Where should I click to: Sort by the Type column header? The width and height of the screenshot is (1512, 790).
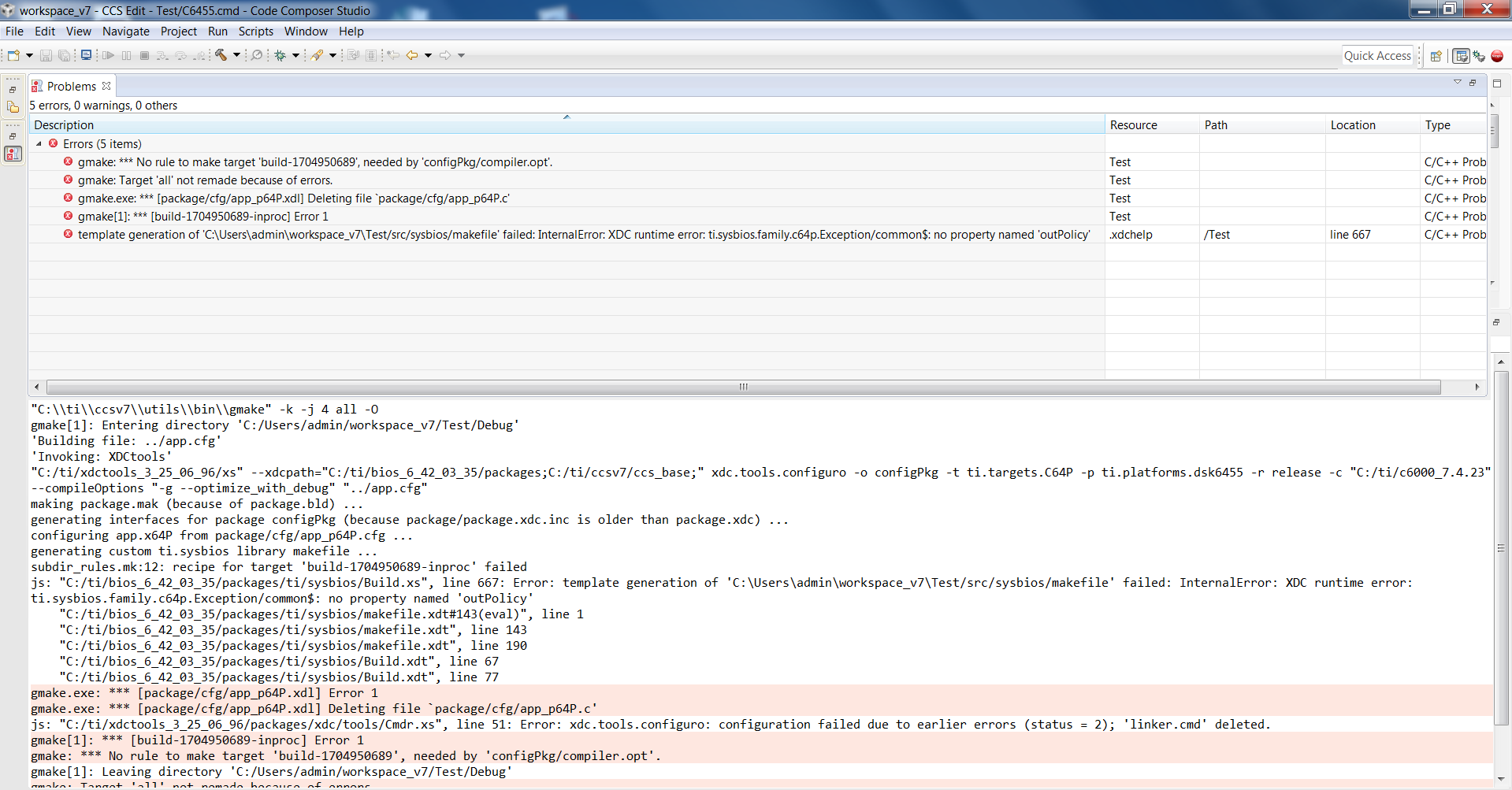point(1453,124)
